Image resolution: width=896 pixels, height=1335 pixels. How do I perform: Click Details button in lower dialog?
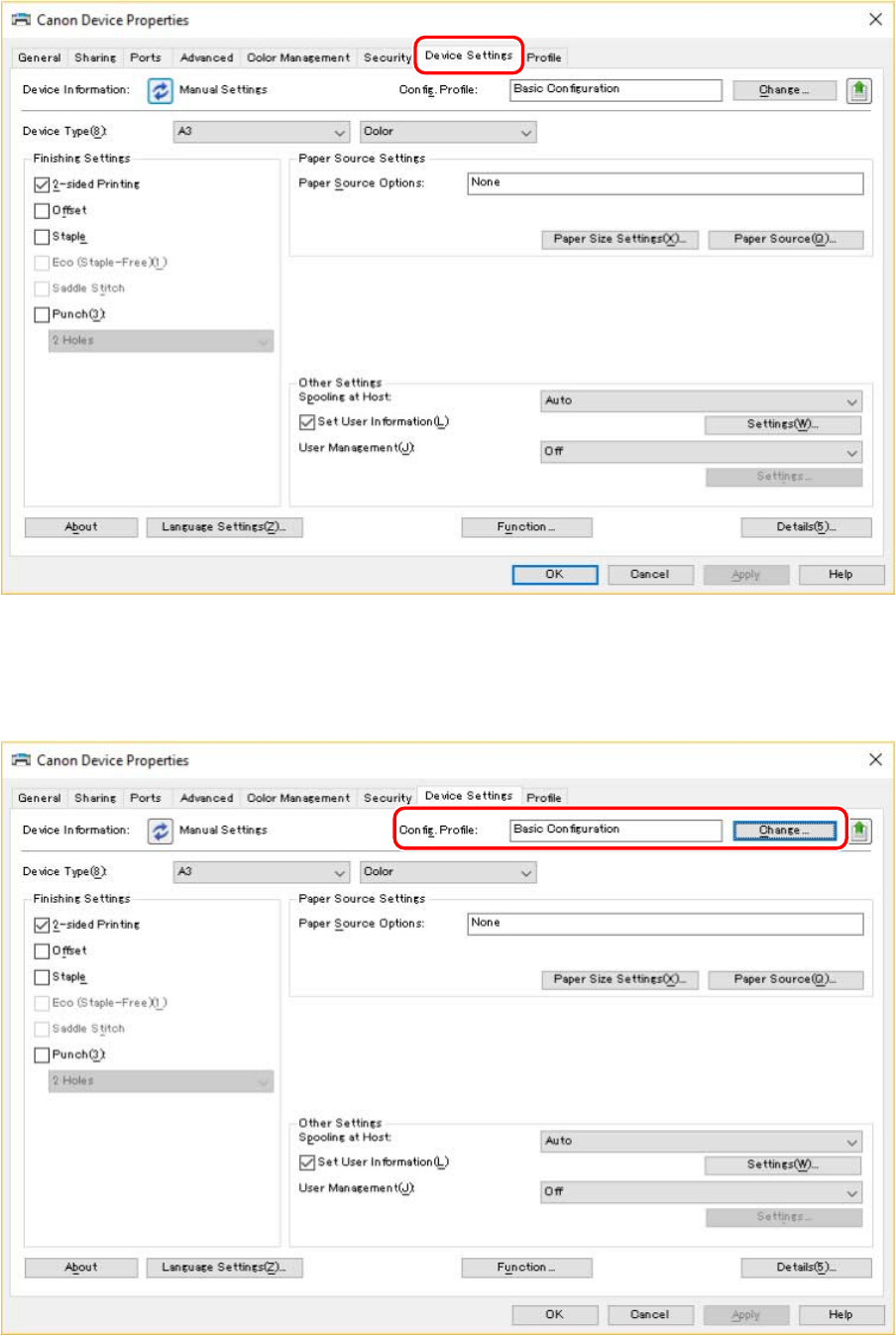806,1268
